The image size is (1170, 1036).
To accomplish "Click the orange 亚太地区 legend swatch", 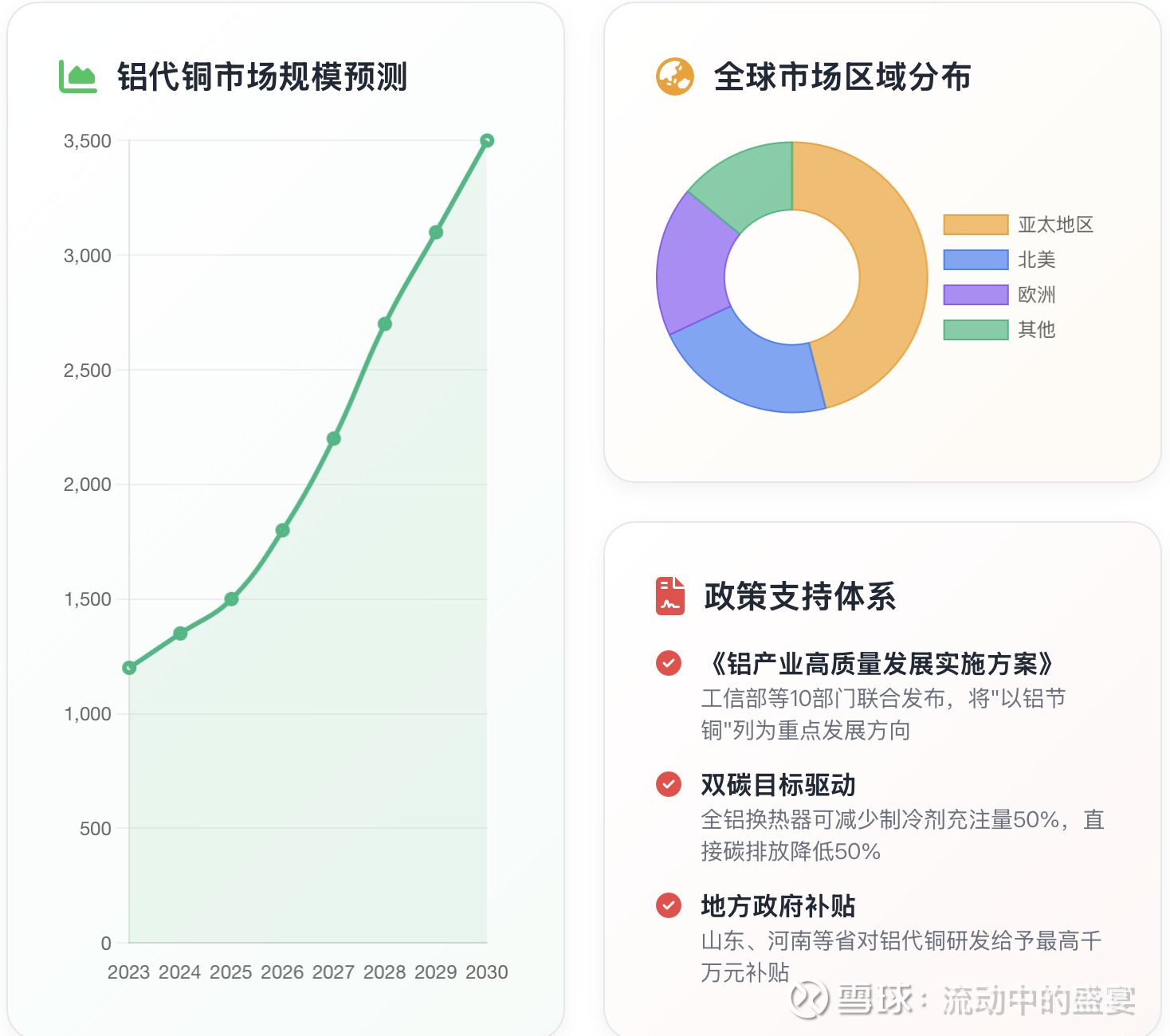I will click(976, 225).
